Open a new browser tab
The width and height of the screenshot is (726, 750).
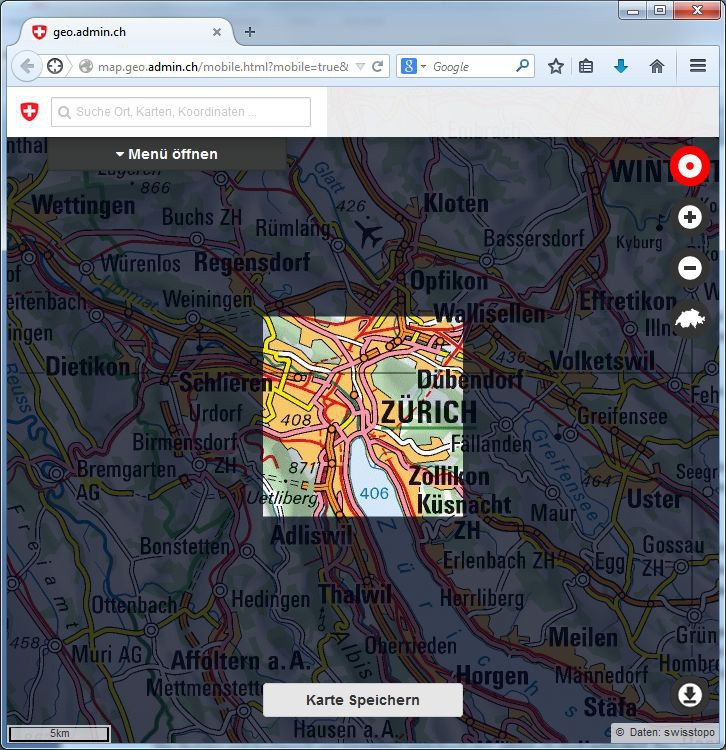[250, 31]
